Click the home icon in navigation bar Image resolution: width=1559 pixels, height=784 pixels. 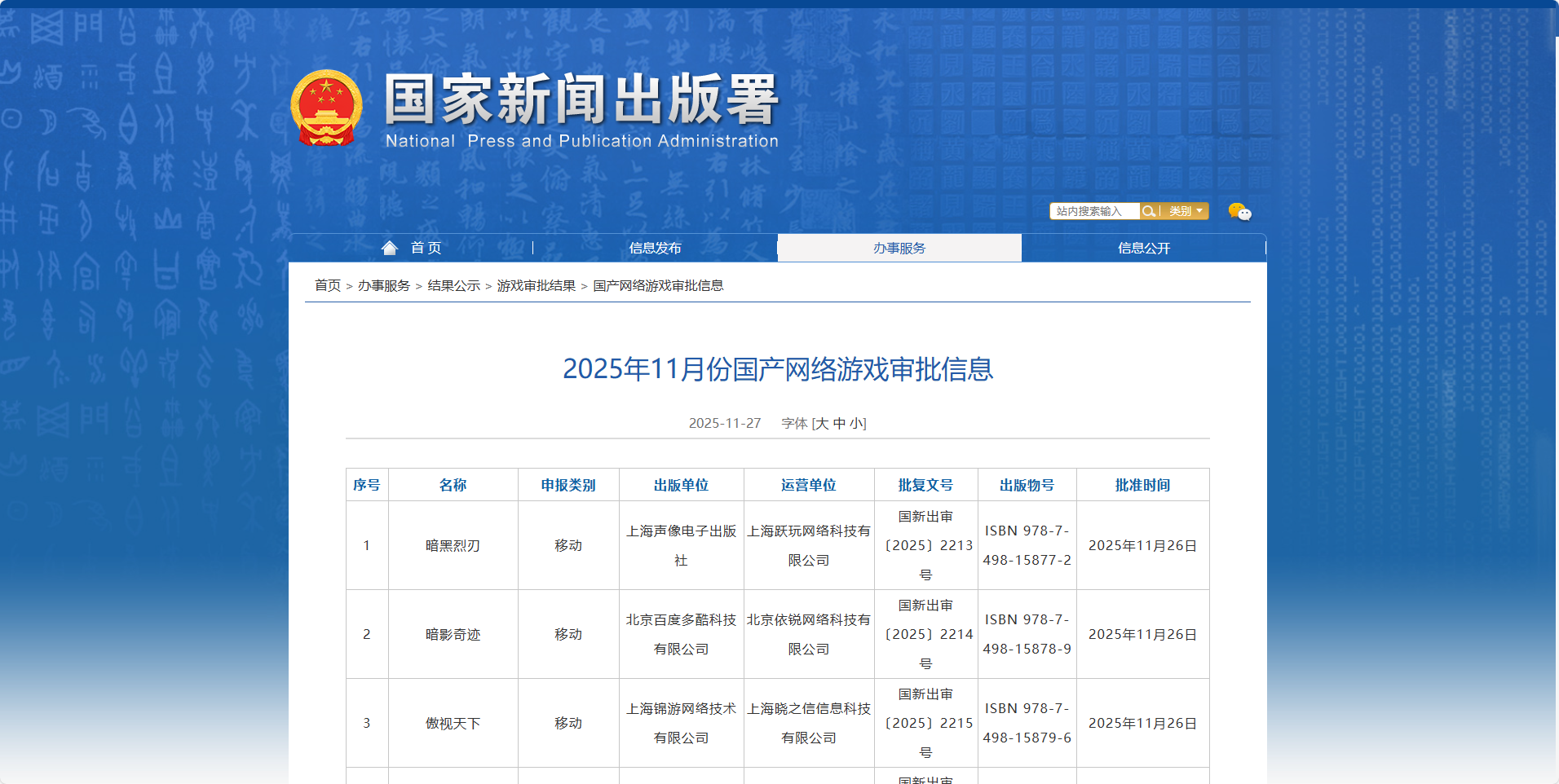pyautogui.click(x=390, y=248)
